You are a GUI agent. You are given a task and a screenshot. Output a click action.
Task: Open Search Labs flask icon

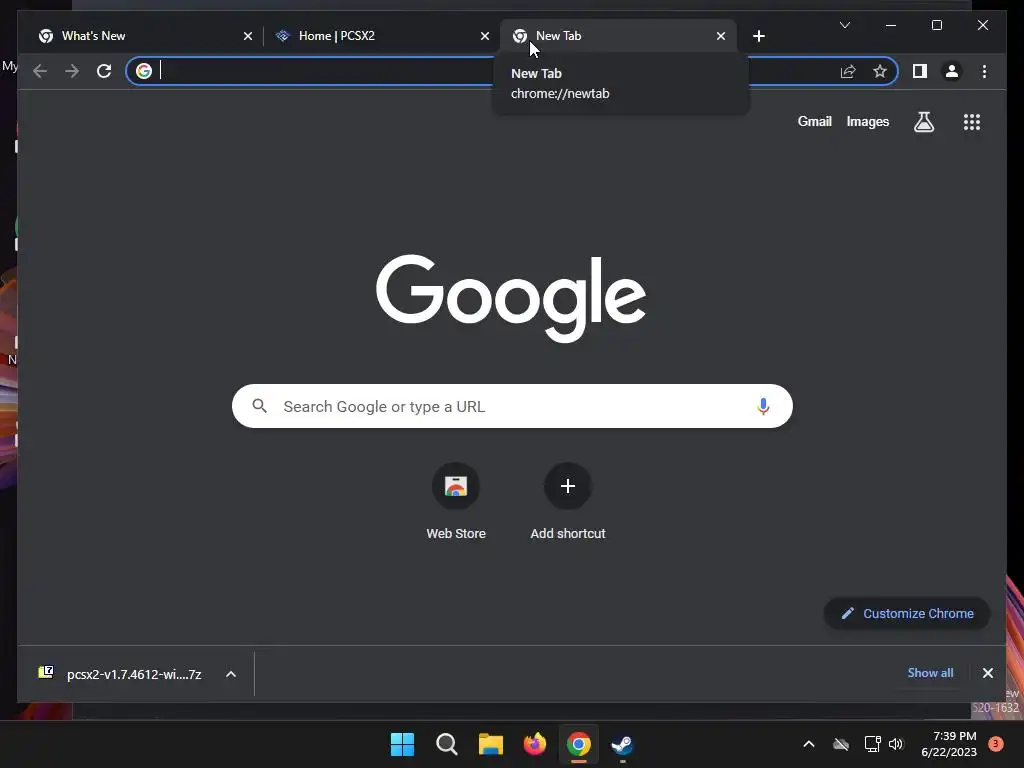923,121
